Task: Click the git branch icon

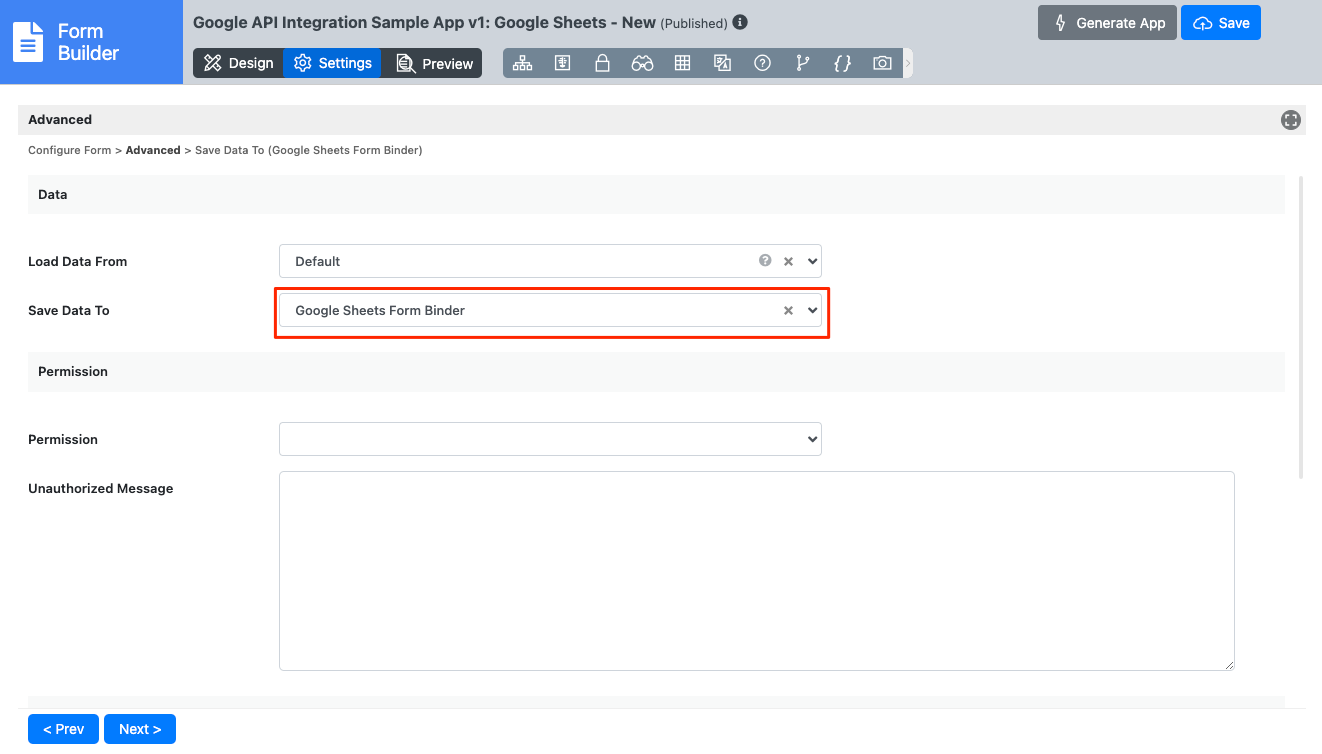Action: coord(802,63)
